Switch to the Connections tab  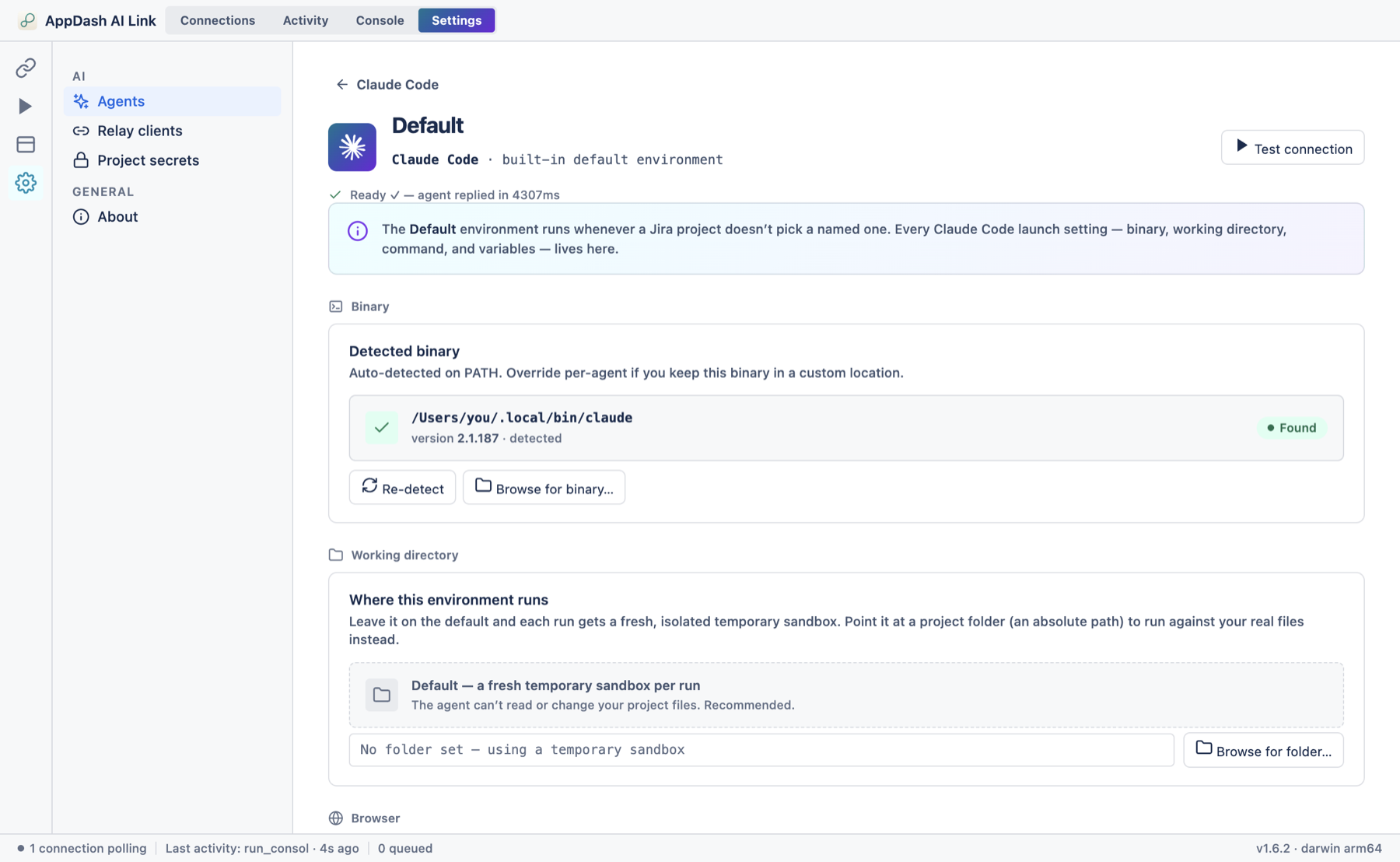218,20
